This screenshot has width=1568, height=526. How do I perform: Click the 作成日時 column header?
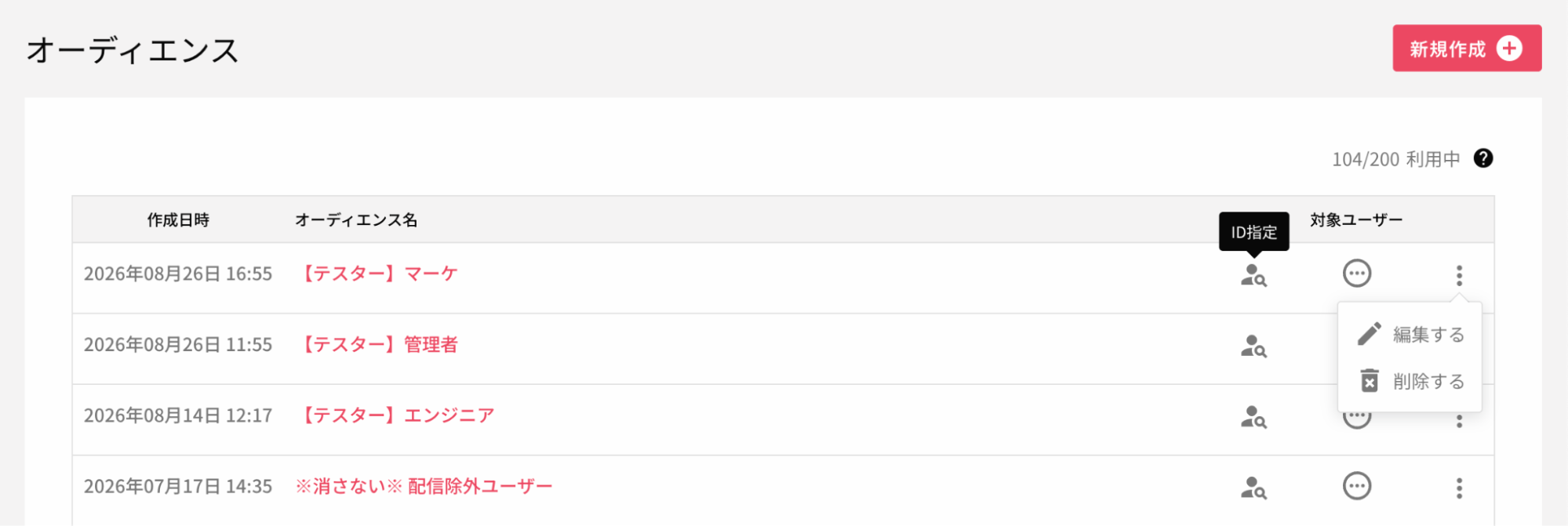tap(178, 220)
